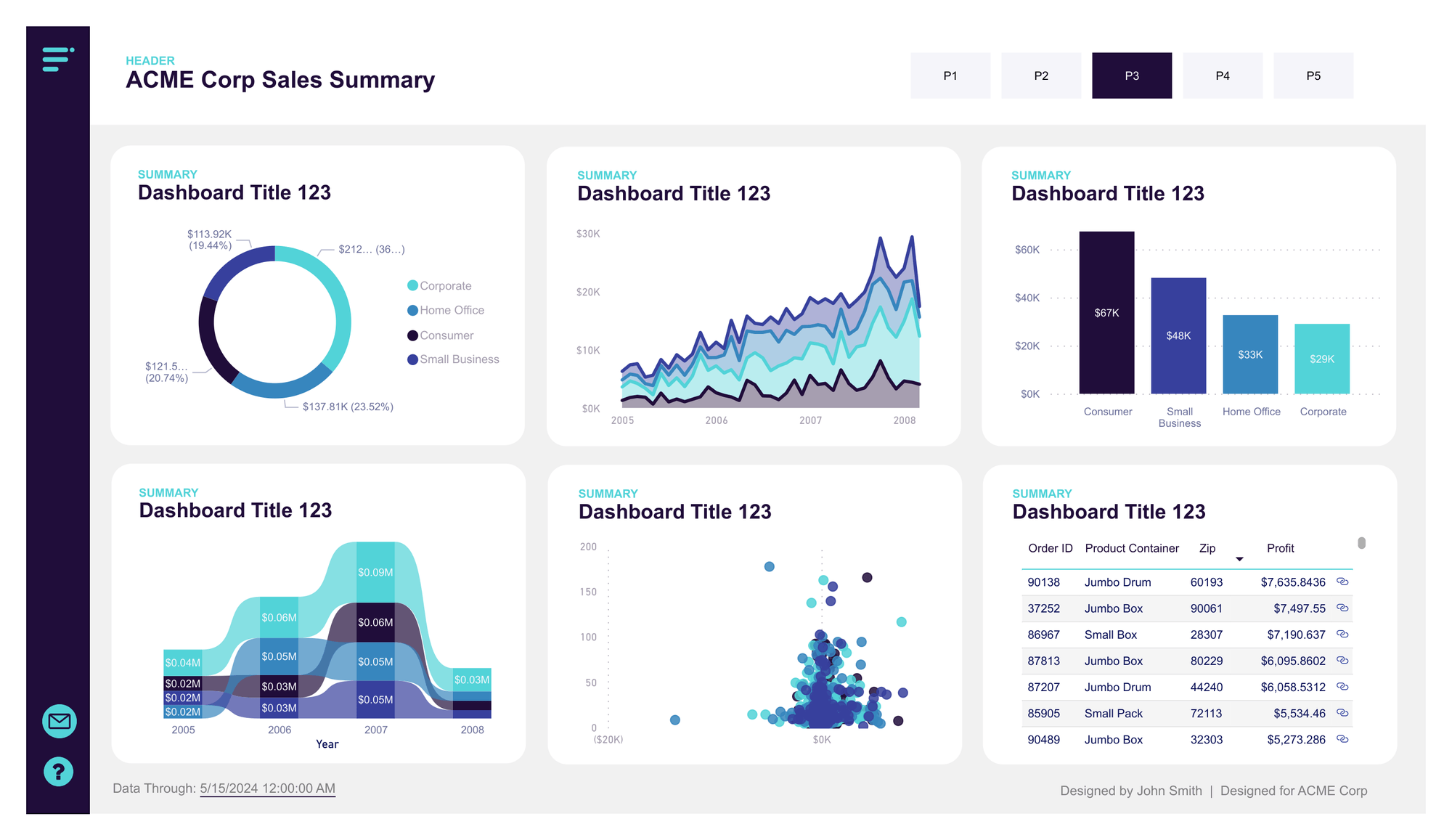
Task: Click the link icon on Order 90138 row
Action: (x=1342, y=582)
